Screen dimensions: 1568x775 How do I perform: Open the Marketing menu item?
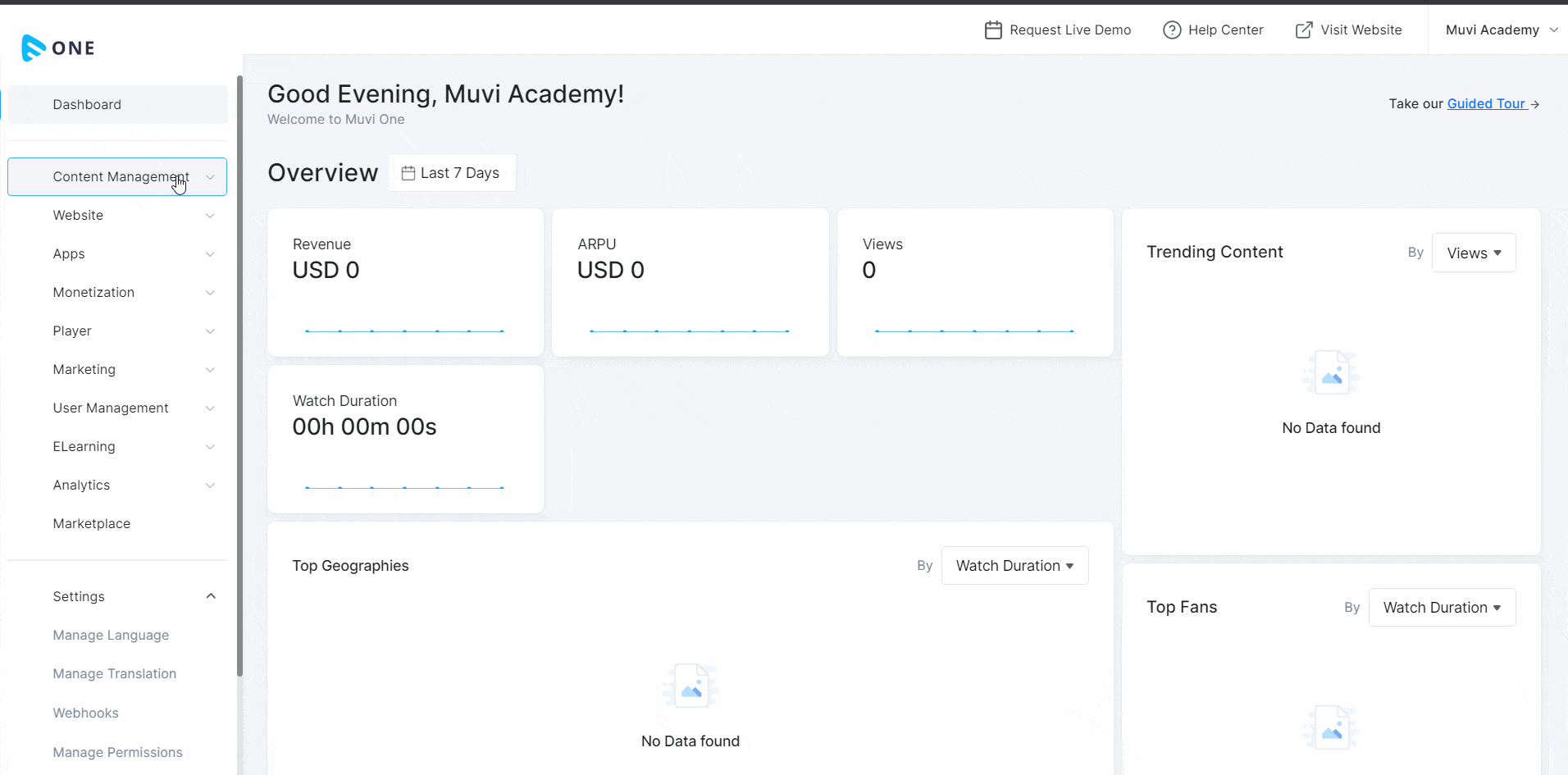[117, 370]
